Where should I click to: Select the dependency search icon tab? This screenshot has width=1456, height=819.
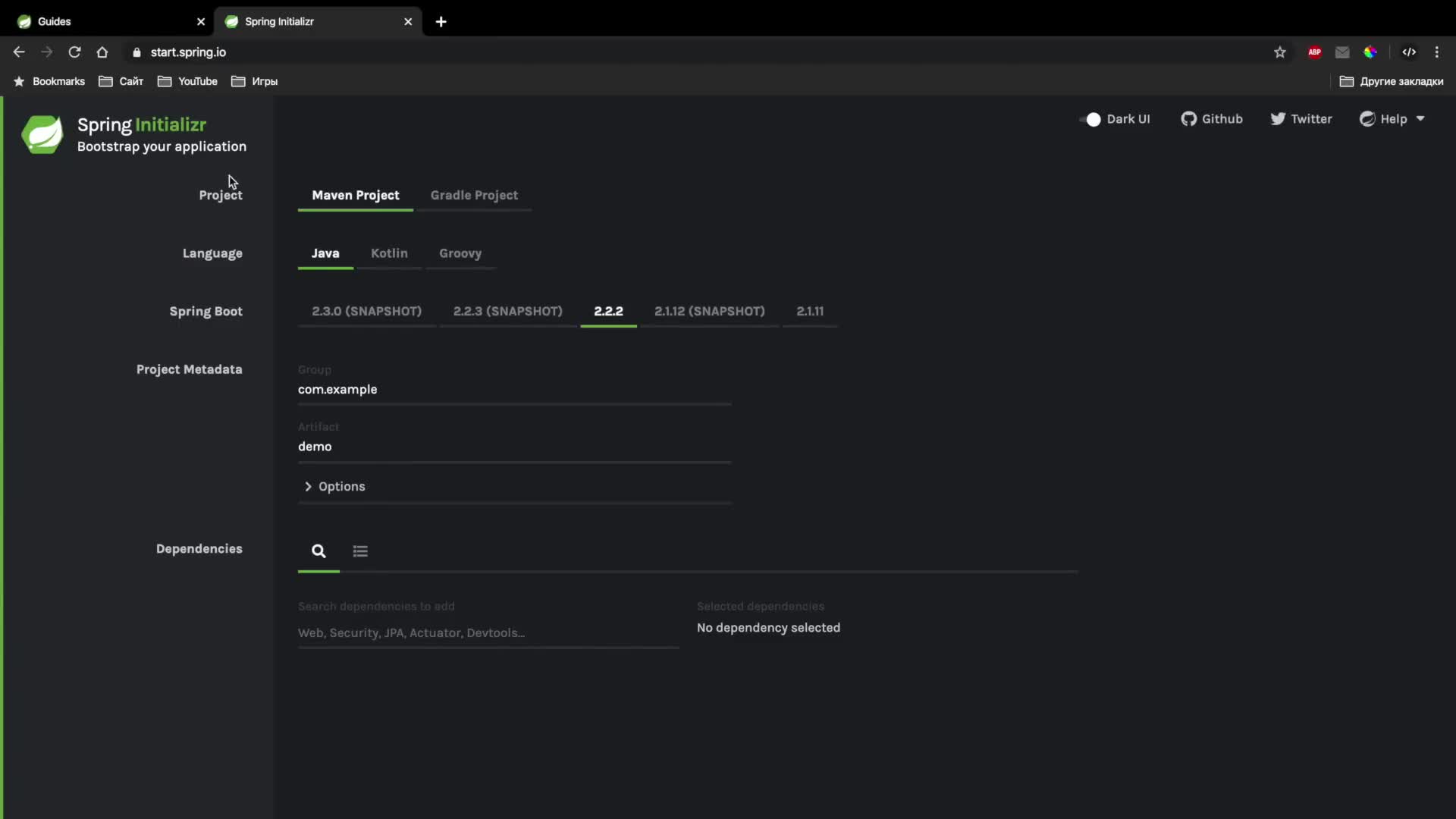[318, 551]
